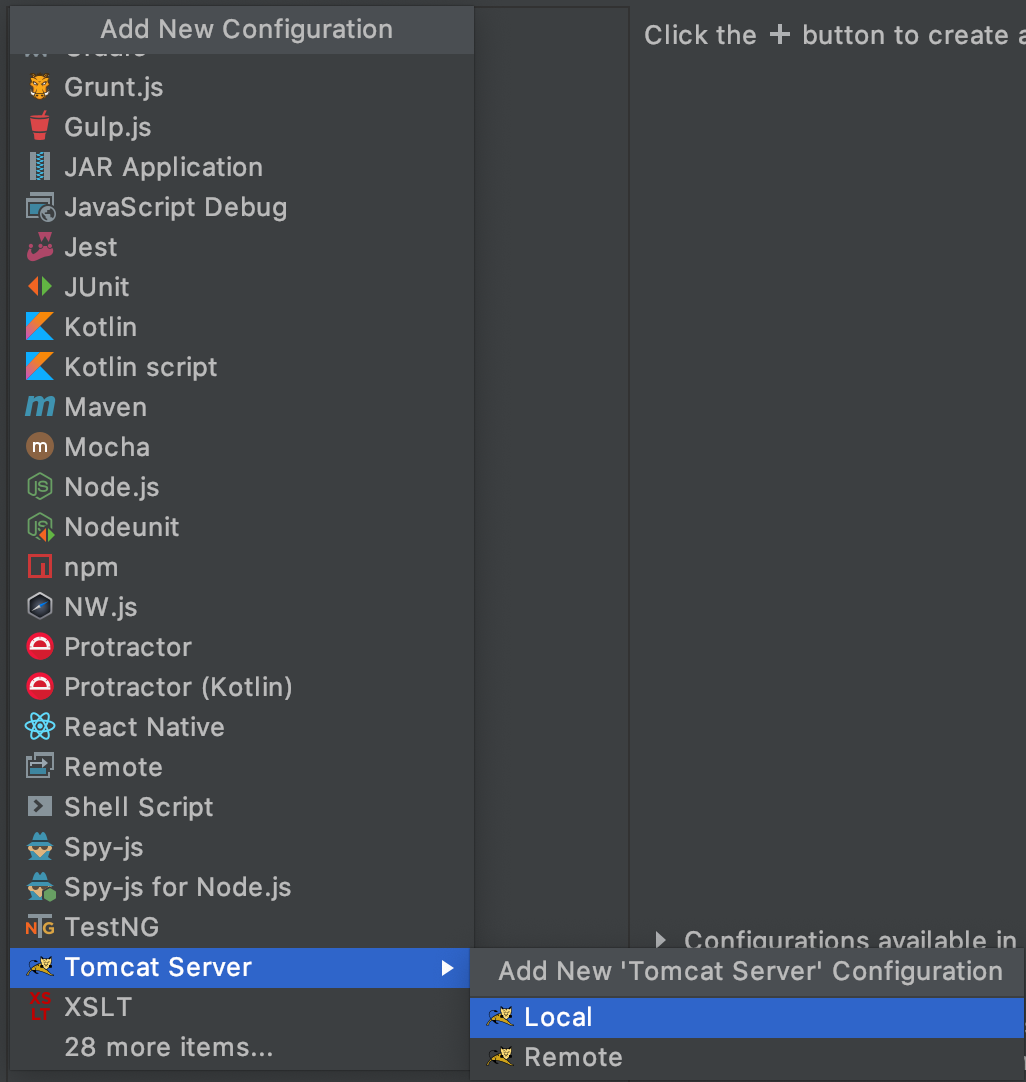This screenshot has width=1026, height=1082.
Task: Click the Node.js icon
Action: [38, 487]
